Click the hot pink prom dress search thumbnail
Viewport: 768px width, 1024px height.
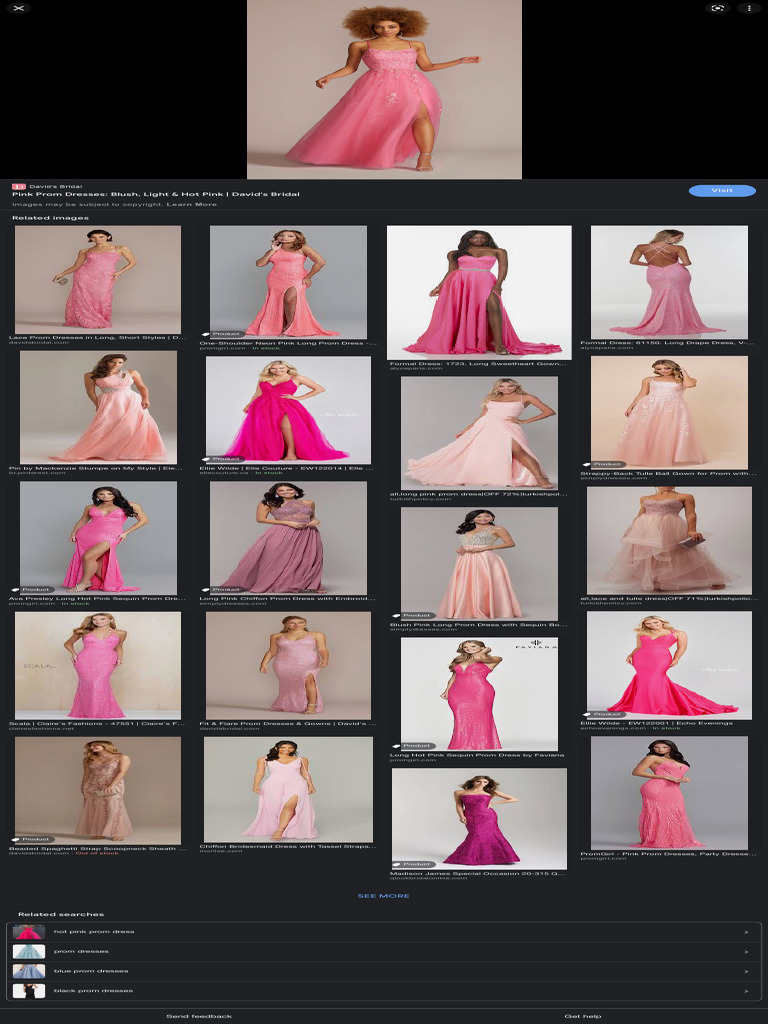pos(28,932)
